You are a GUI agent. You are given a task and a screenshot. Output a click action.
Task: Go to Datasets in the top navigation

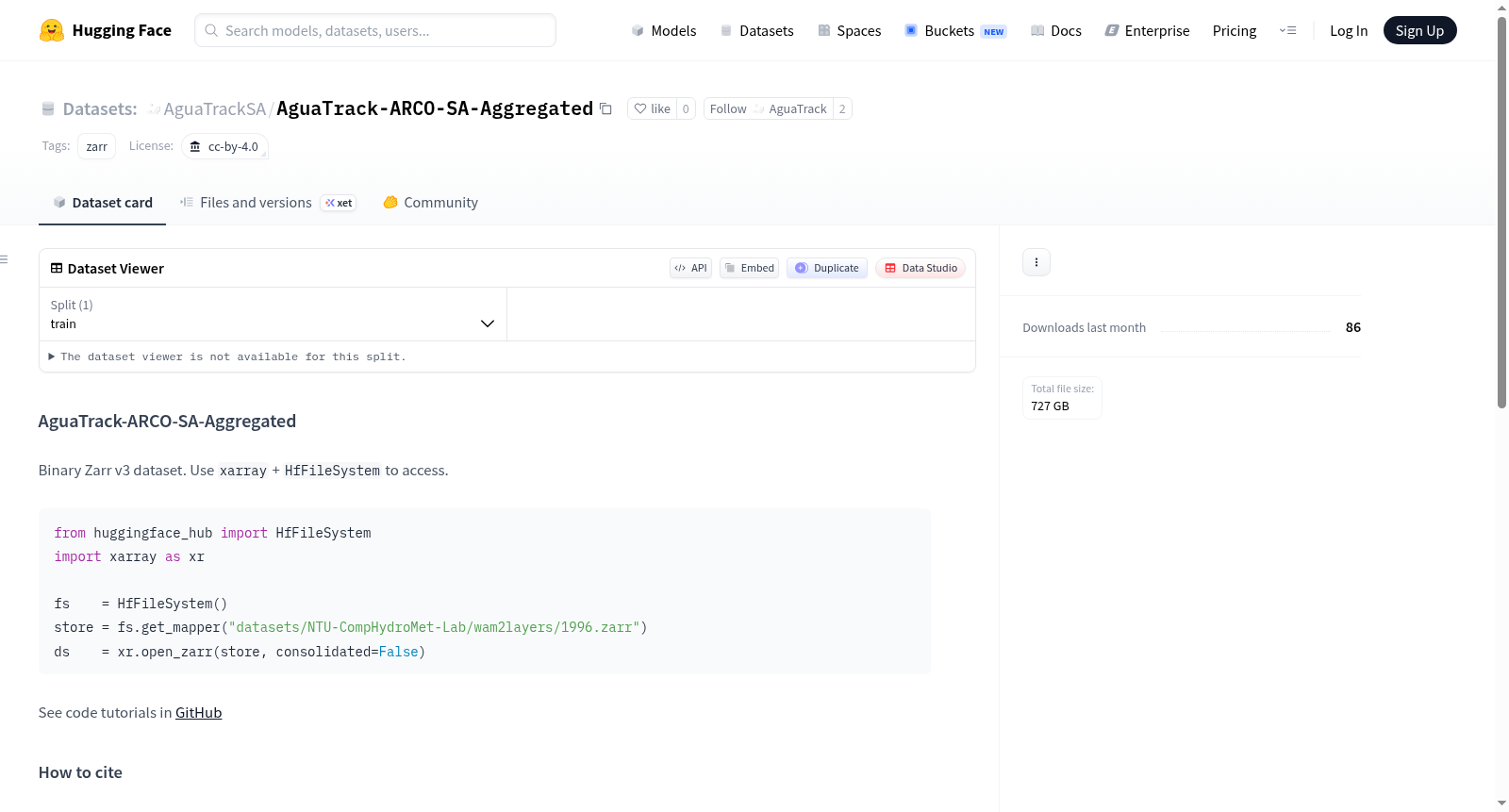[756, 31]
